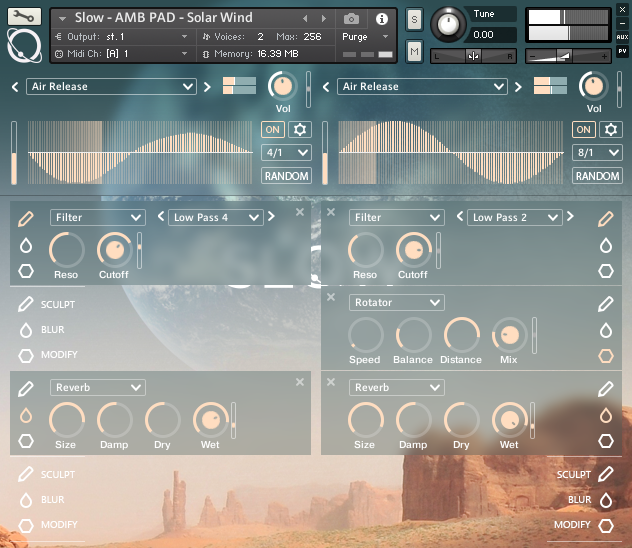
Task: Open right LFO rate 8/1 dropdown
Action: click(597, 153)
